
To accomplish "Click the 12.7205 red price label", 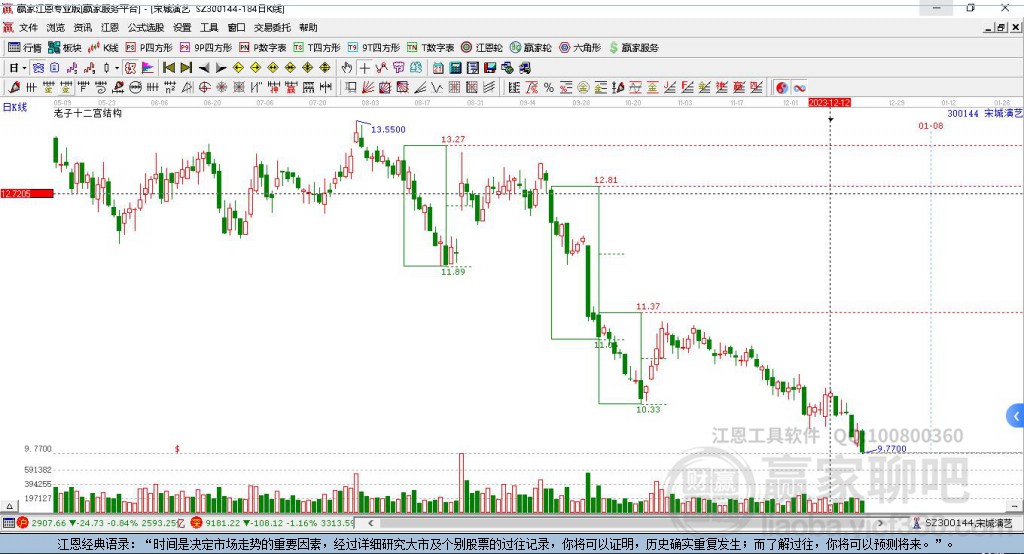I will 27,193.
